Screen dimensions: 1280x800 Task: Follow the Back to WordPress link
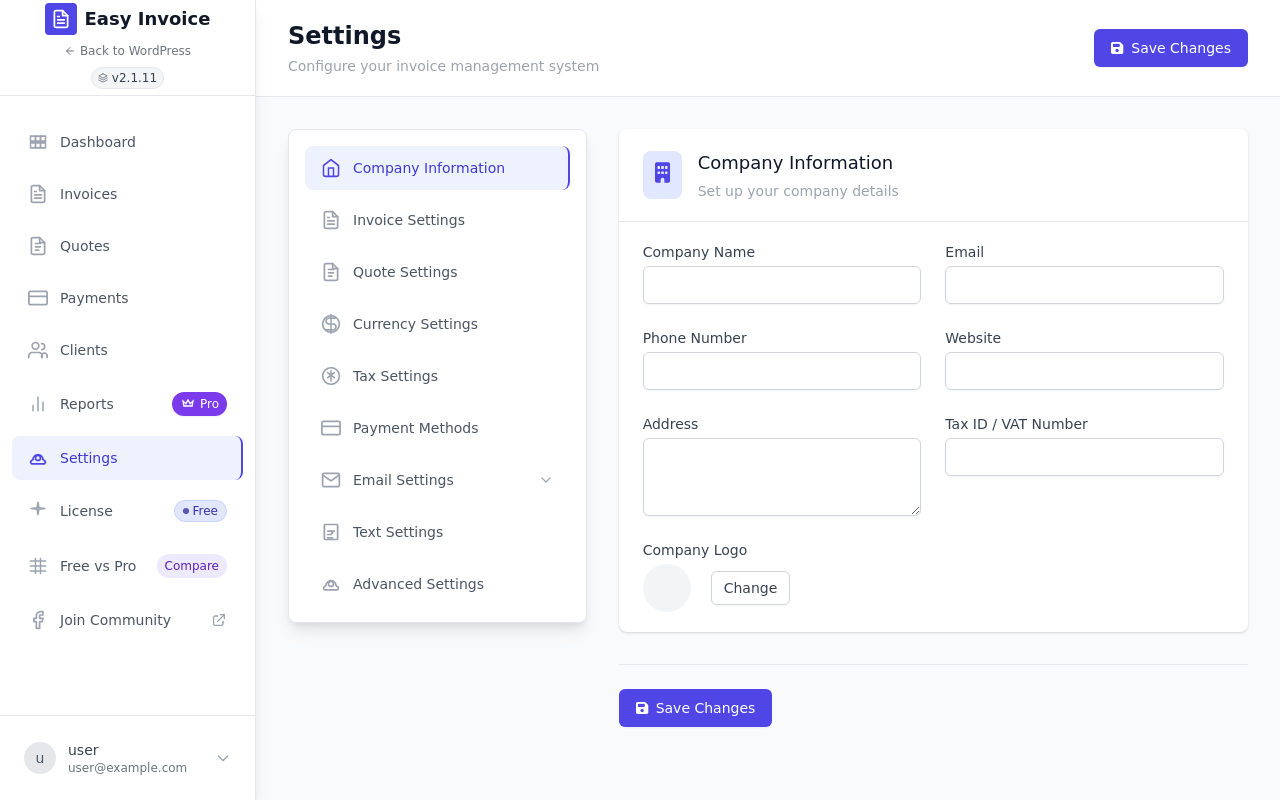pyautogui.click(x=128, y=51)
